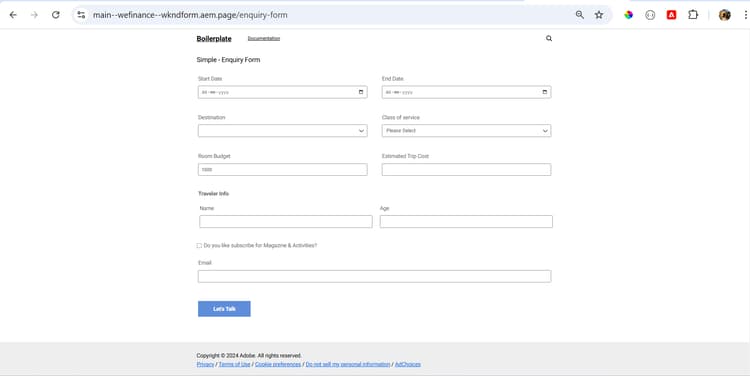Click the site search magnifier icon
Screen dimensions: 750x376
pyautogui.click(x=549, y=38)
